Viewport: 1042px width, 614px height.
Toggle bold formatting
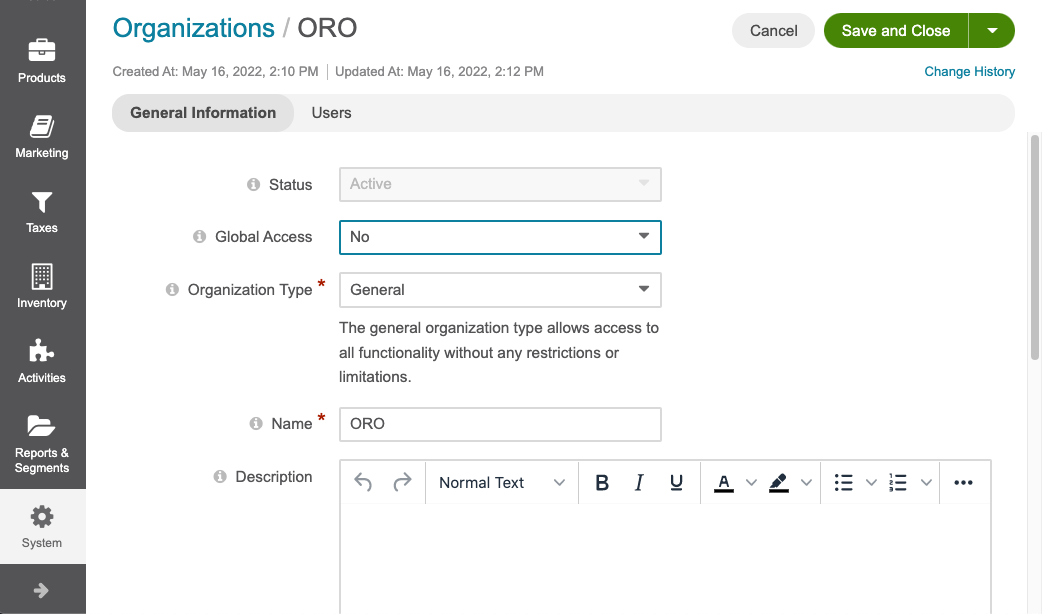(x=602, y=482)
